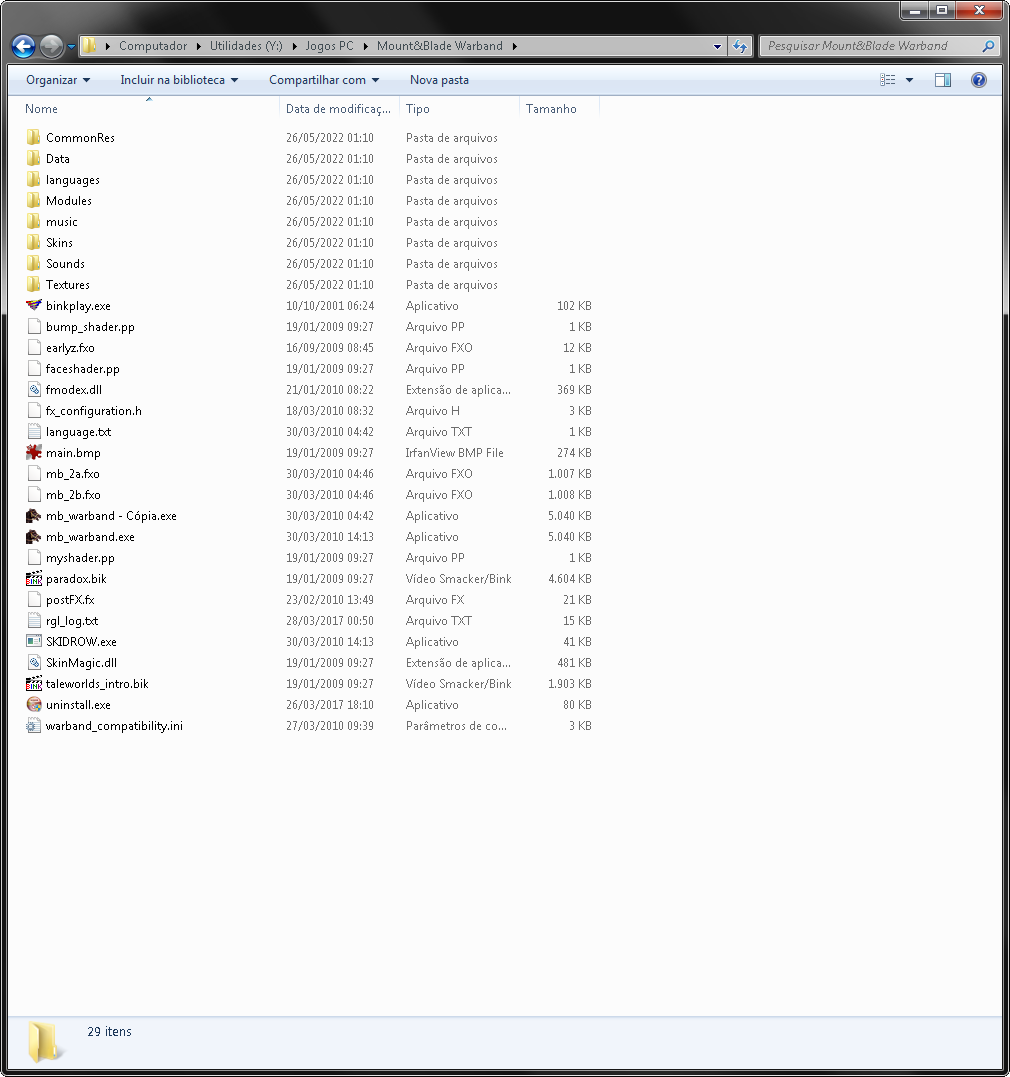
Task: Expand the view options dropdown arrow
Action: click(910, 80)
